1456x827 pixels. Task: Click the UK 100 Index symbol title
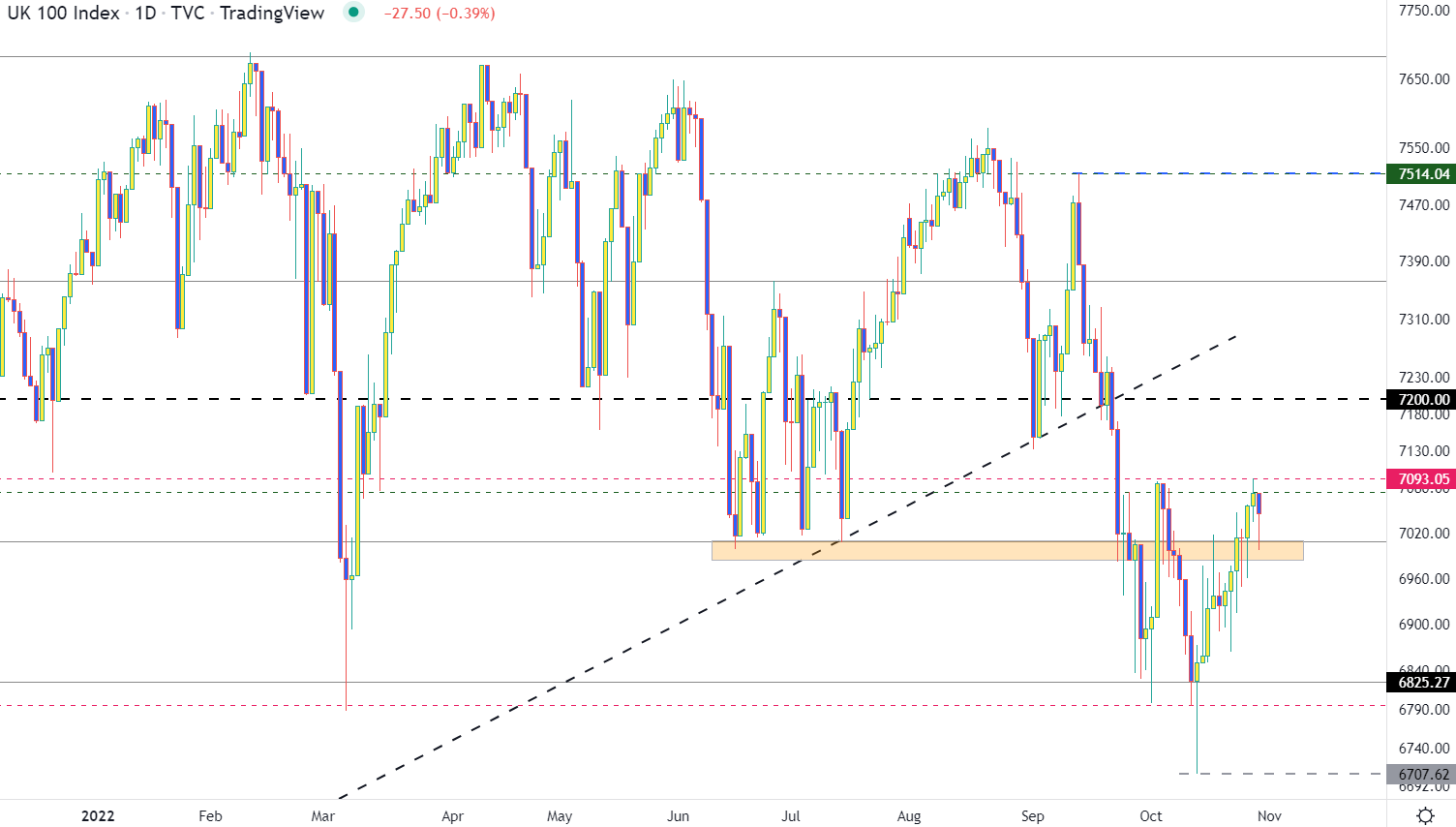pyautogui.click(x=64, y=13)
